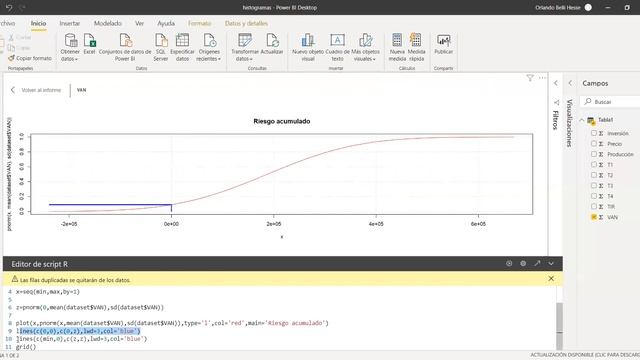
Task: Check the Inversión field
Action: click(594, 133)
